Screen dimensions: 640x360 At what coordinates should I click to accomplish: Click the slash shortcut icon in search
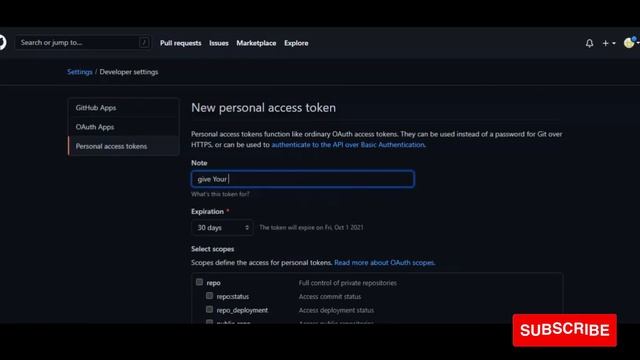pyautogui.click(x=144, y=42)
